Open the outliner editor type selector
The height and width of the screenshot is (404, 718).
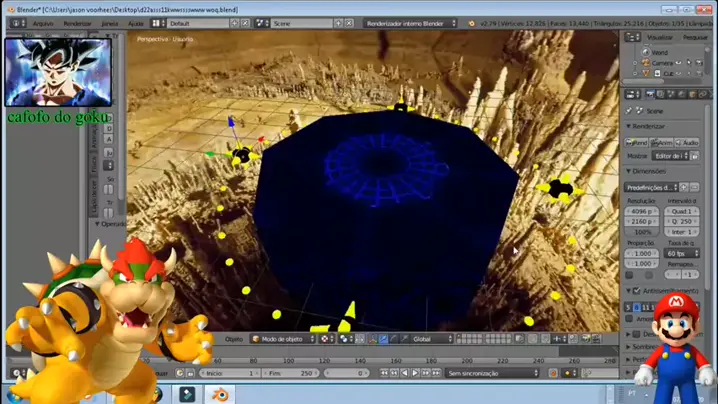click(x=632, y=38)
